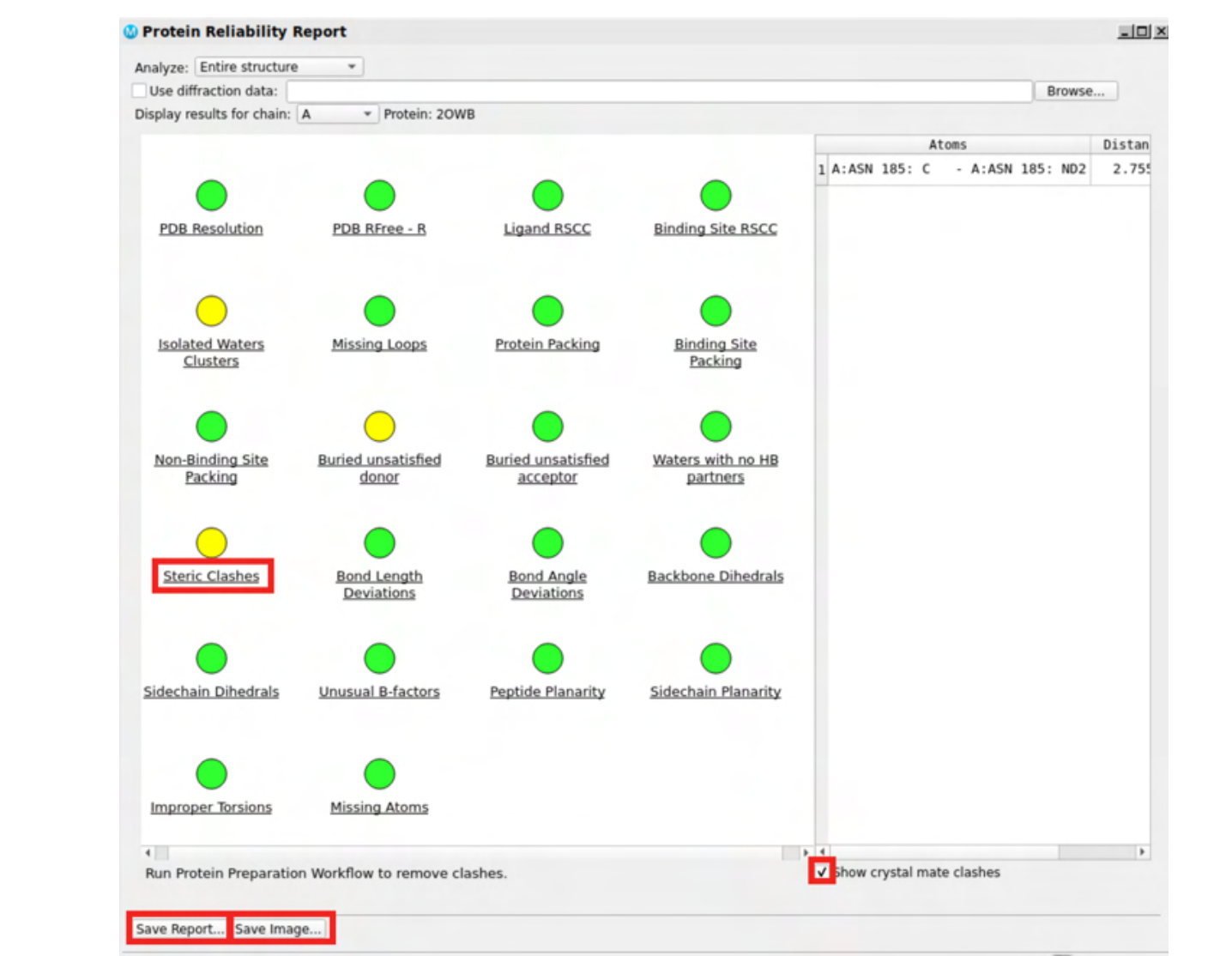Click the green Peptide Planarity status circle
The height and width of the screenshot is (956, 1232).
coord(547,658)
